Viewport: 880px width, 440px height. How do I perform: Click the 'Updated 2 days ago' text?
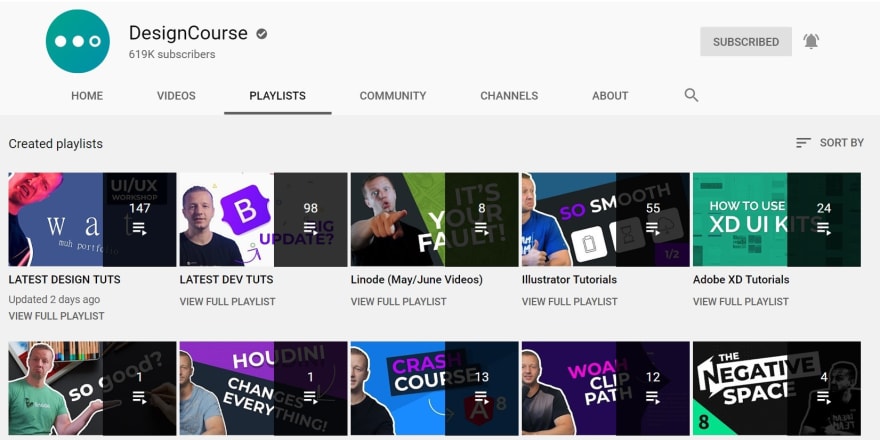(x=54, y=300)
